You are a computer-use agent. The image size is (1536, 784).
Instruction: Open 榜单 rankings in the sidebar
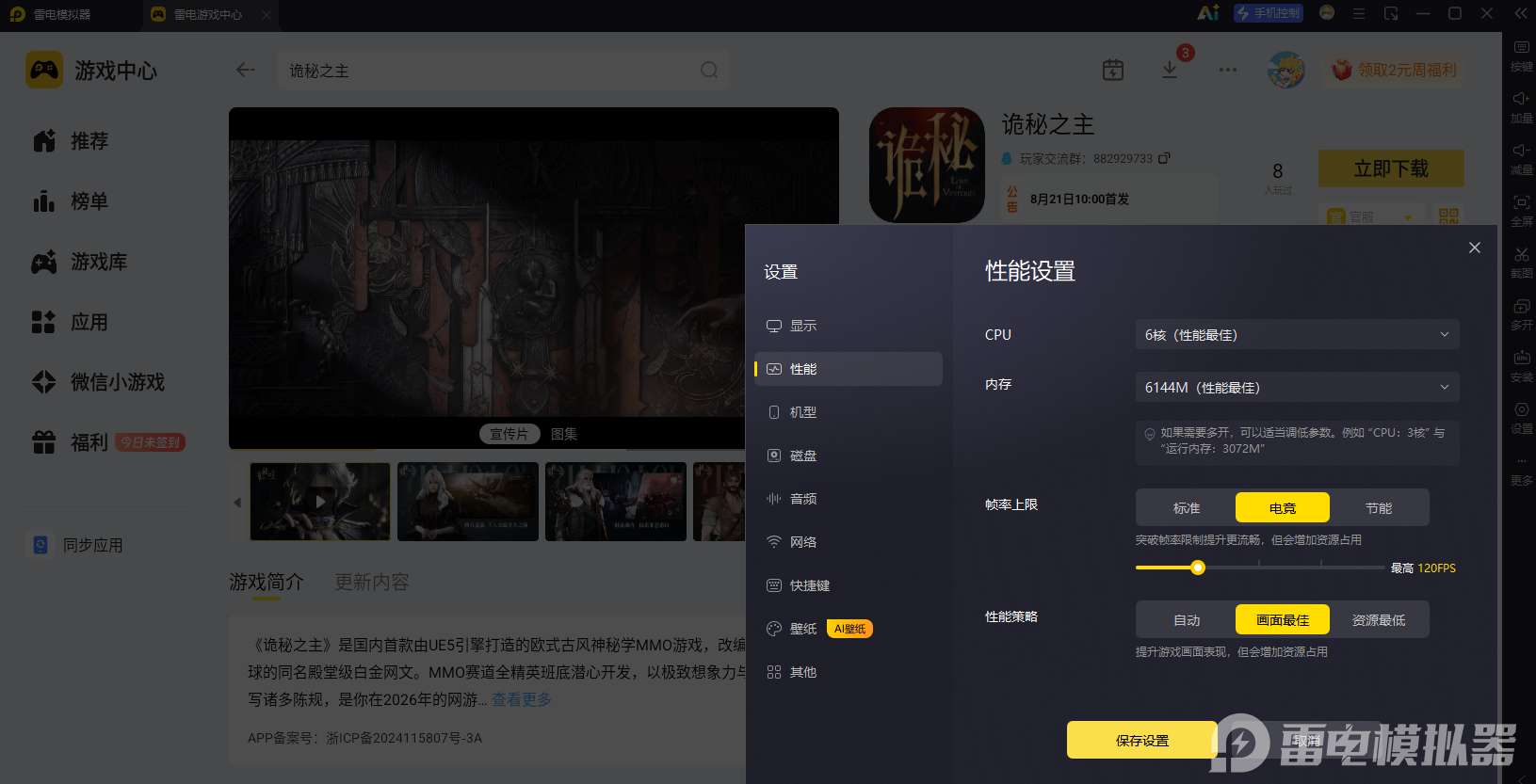(x=71, y=201)
